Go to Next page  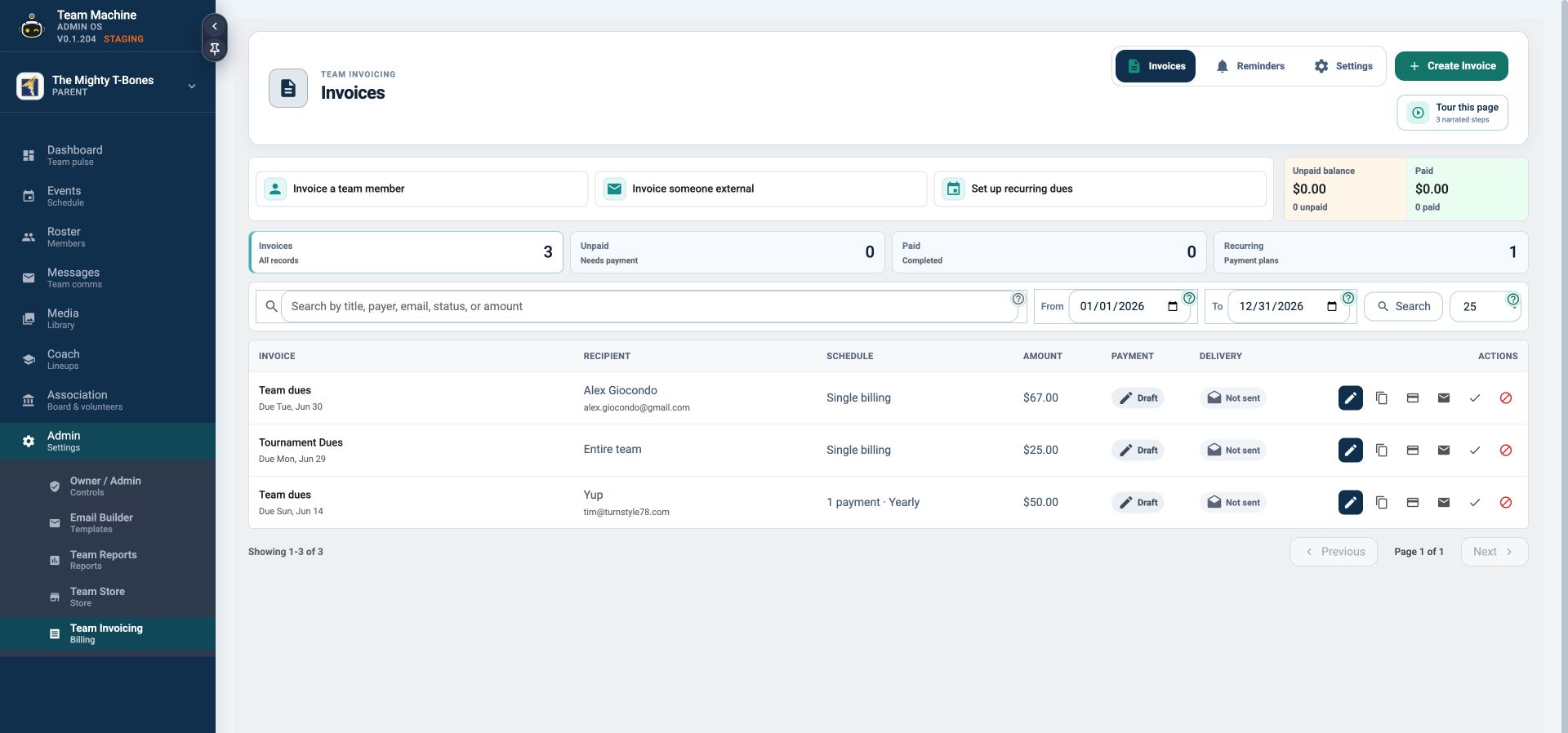point(1494,552)
